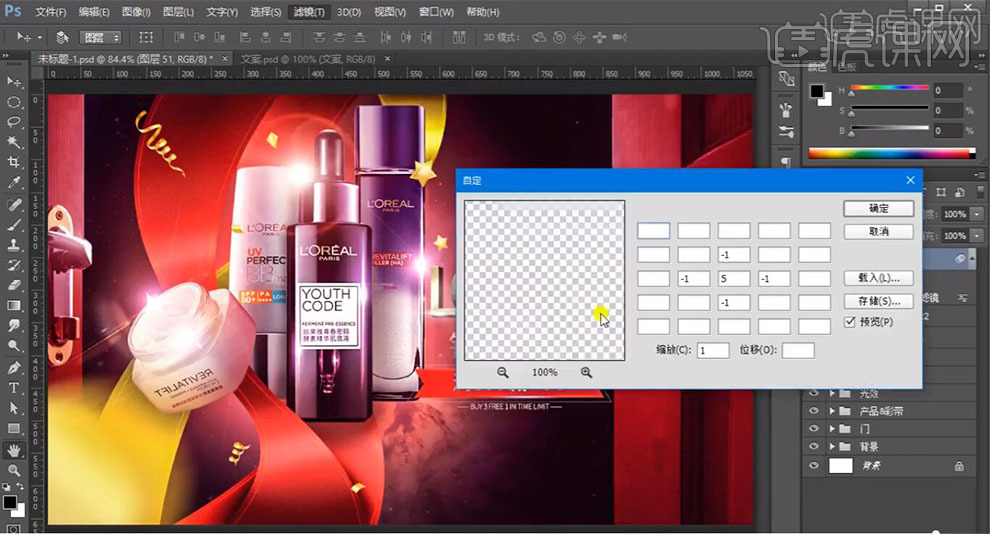Image resolution: width=990 pixels, height=534 pixels.
Task: Click the zoom in magnifier under preview
Action: [x=586, y=372]
